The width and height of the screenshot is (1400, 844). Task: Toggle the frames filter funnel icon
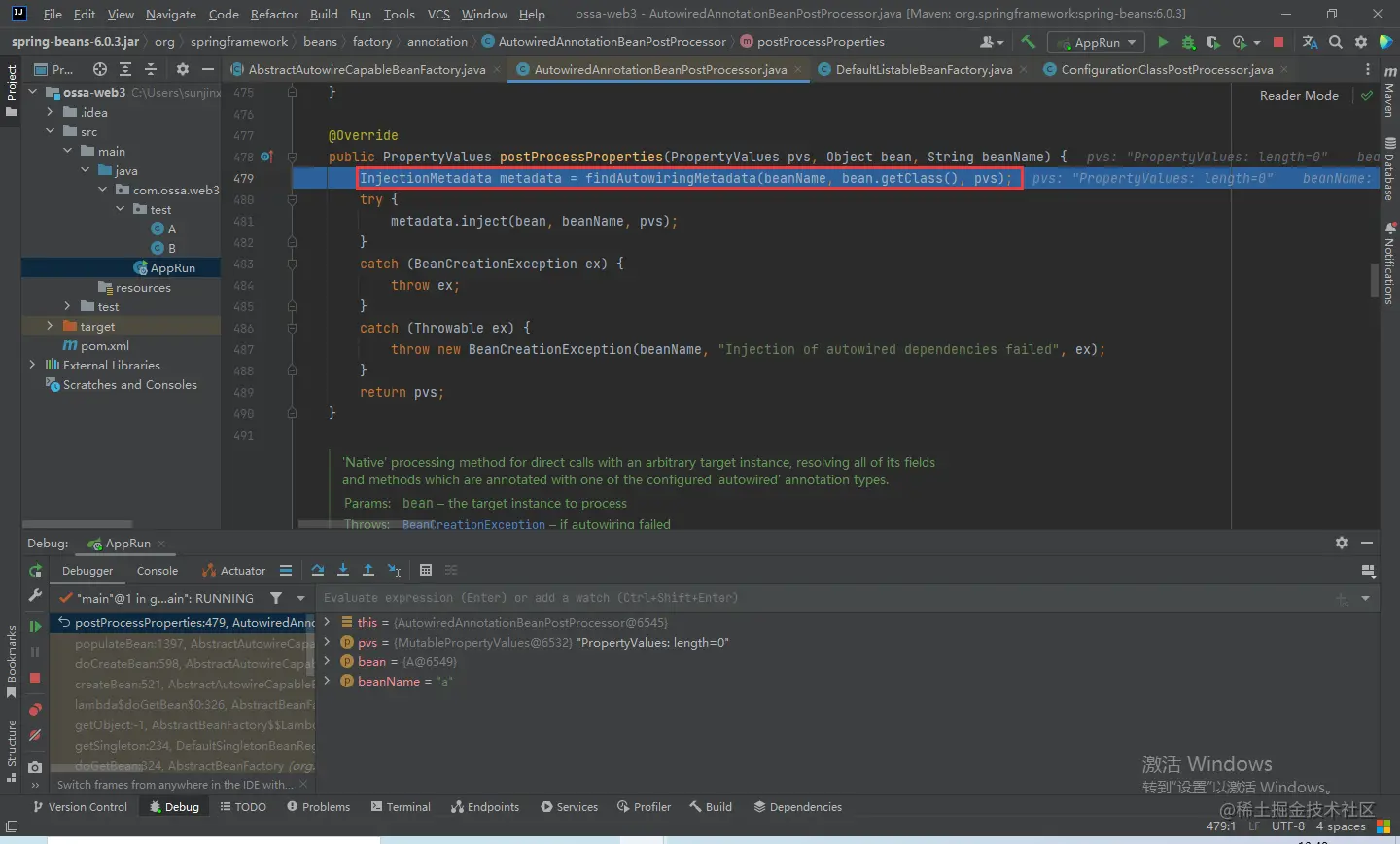(276, 598)
